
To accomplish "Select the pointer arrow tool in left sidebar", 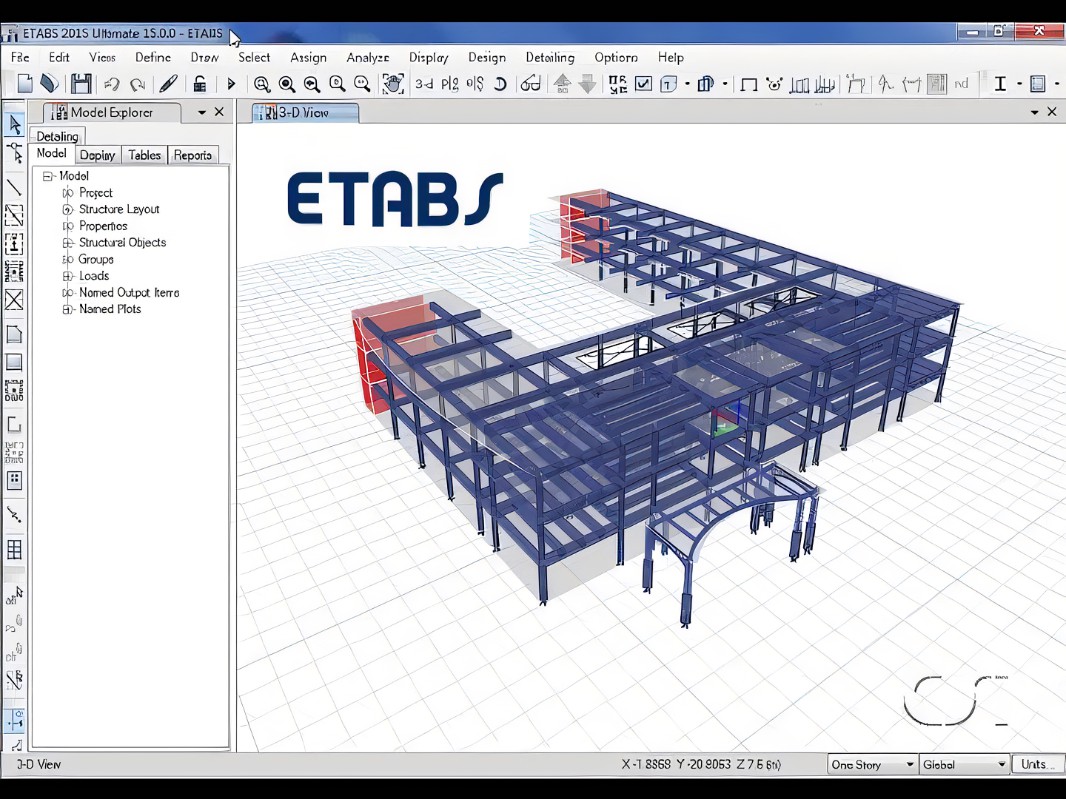I will [14, 124].
